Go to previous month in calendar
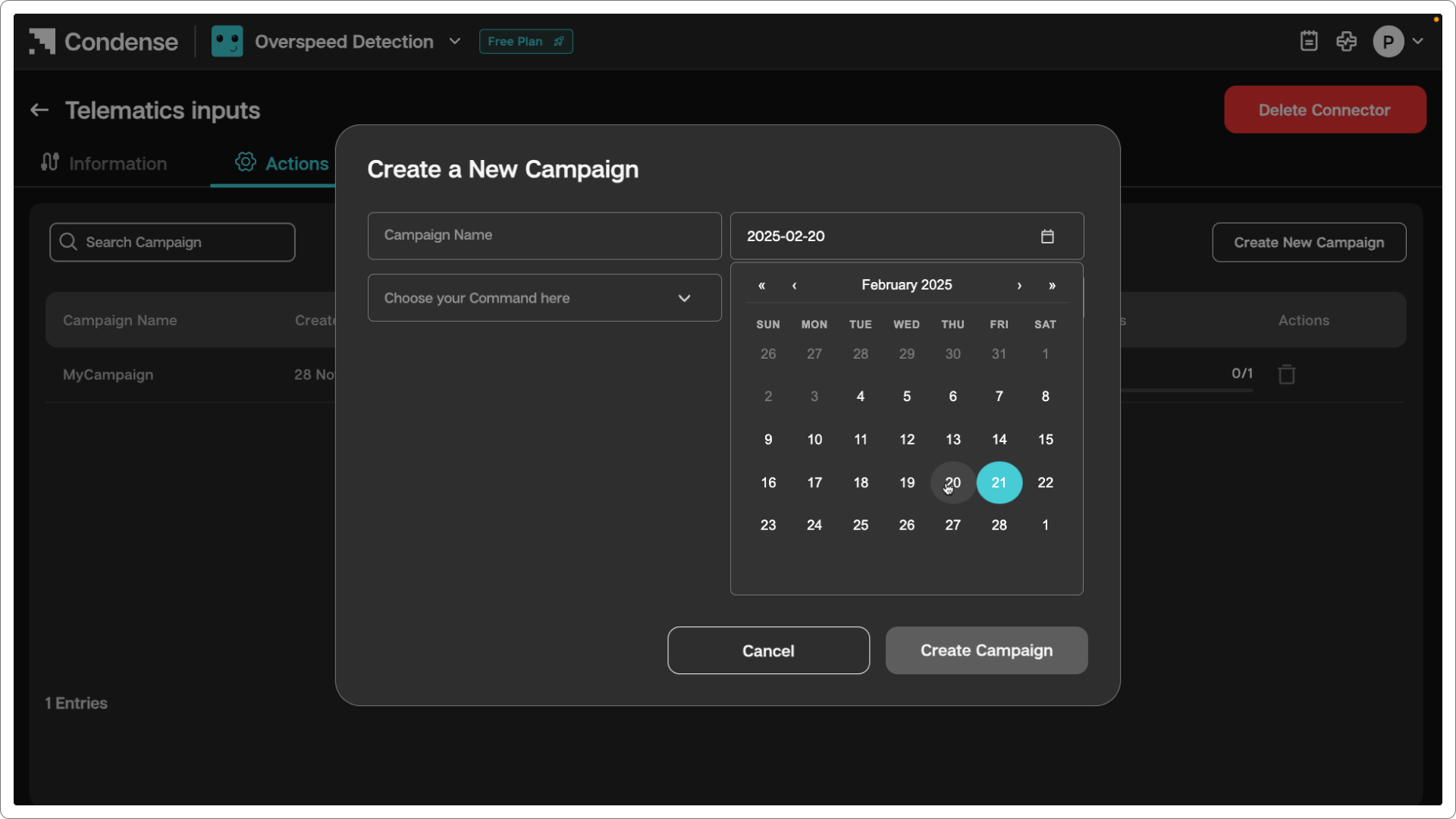This screenshot has height=819, width=1456. 794,286
